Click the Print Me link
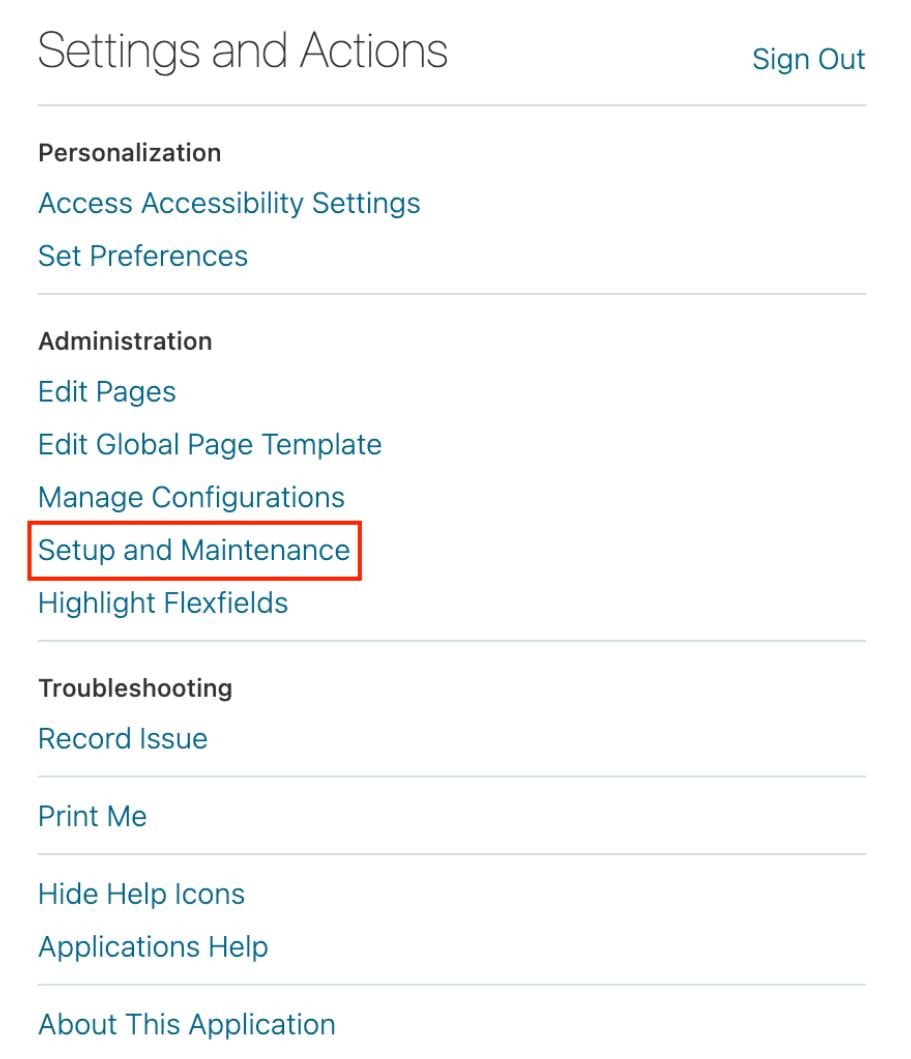The height and width of the screenshot is (1059, 911). pos(92,816)
